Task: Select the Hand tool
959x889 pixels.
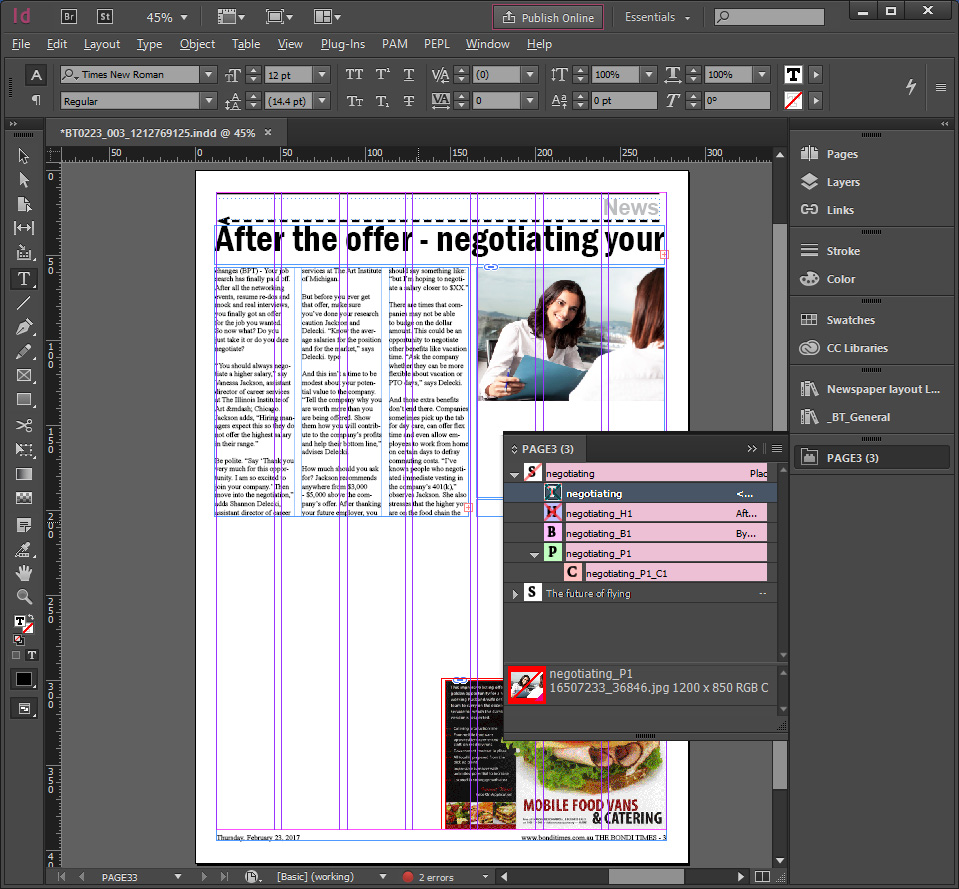Action: [24, 573]
